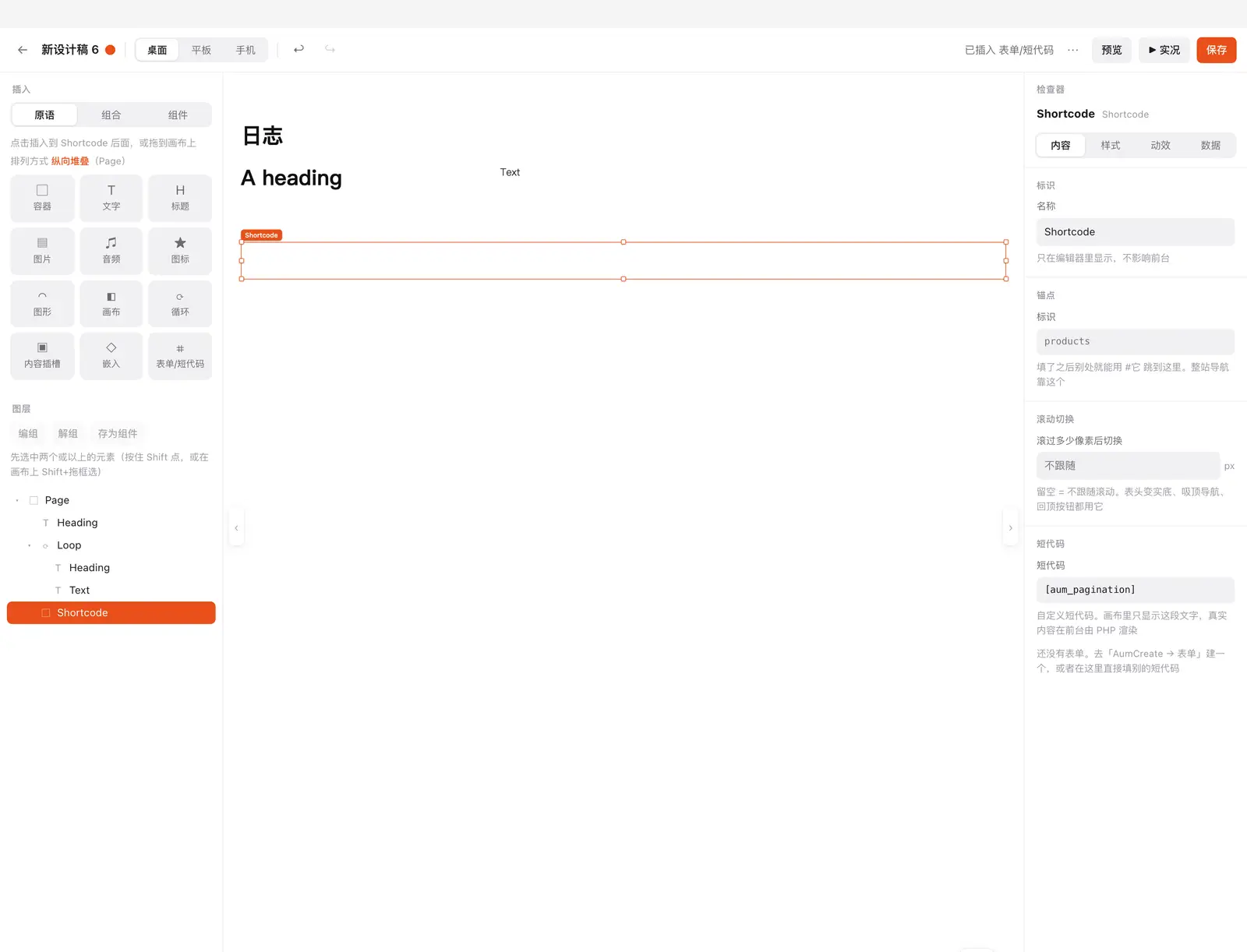Viewport: 1247px width, 952px height.
Task: Switch inspector to 样式 tab
Action: [x=1111, y=145]
